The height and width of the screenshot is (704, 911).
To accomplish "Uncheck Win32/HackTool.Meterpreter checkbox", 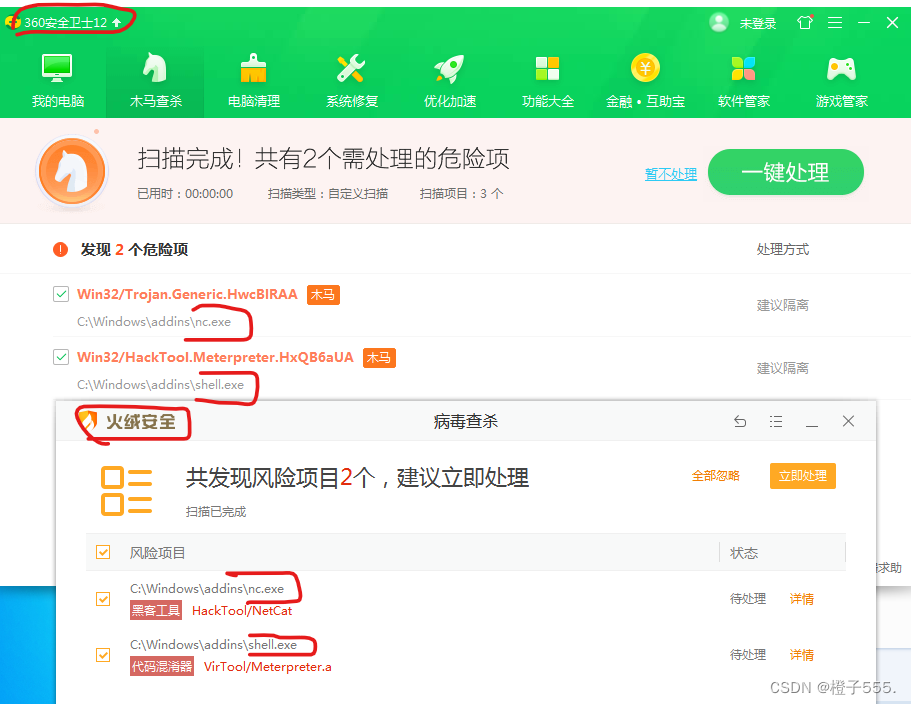I will tap(61, 357).
